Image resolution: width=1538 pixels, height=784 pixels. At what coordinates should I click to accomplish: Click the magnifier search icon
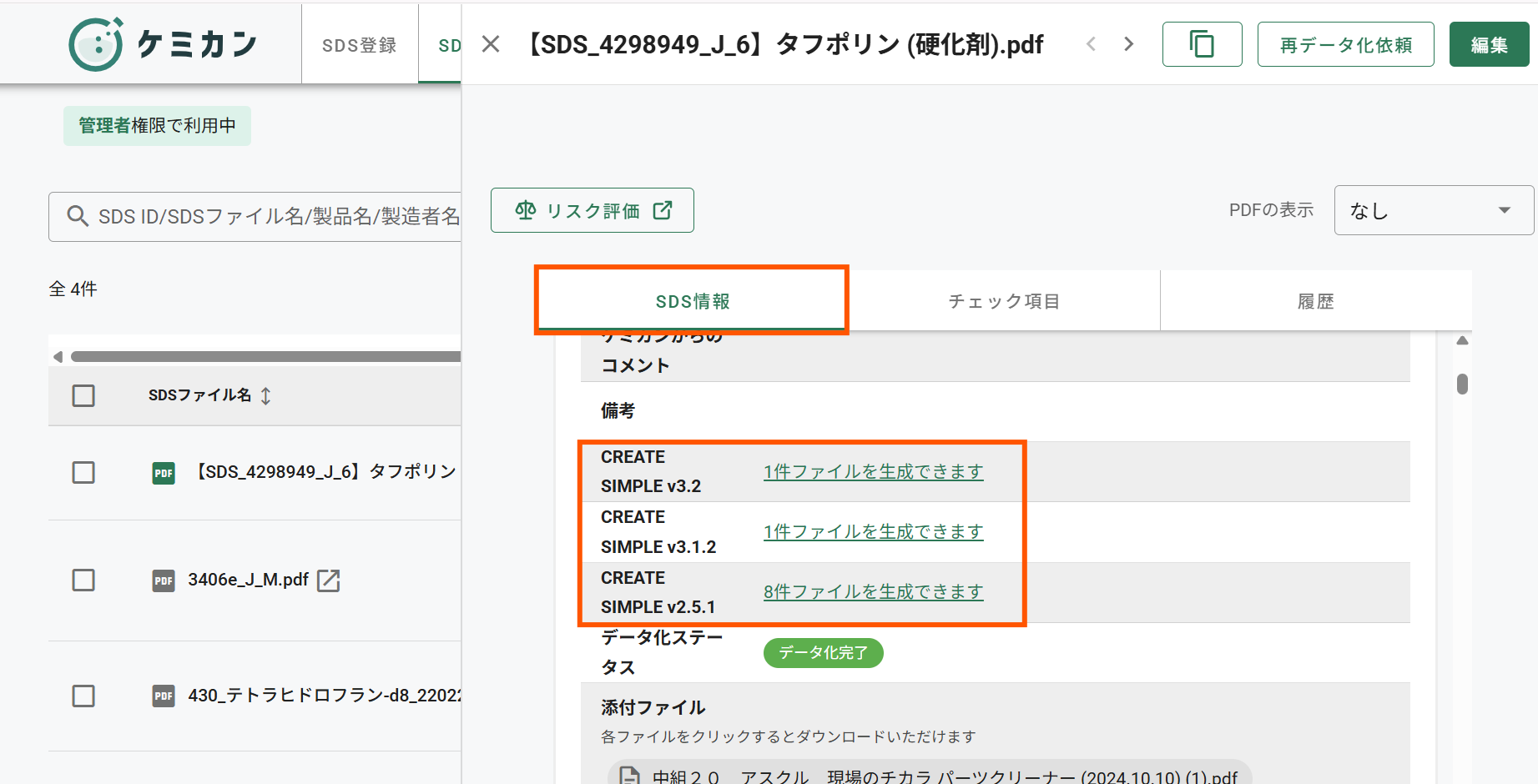(x=78, y=217)
